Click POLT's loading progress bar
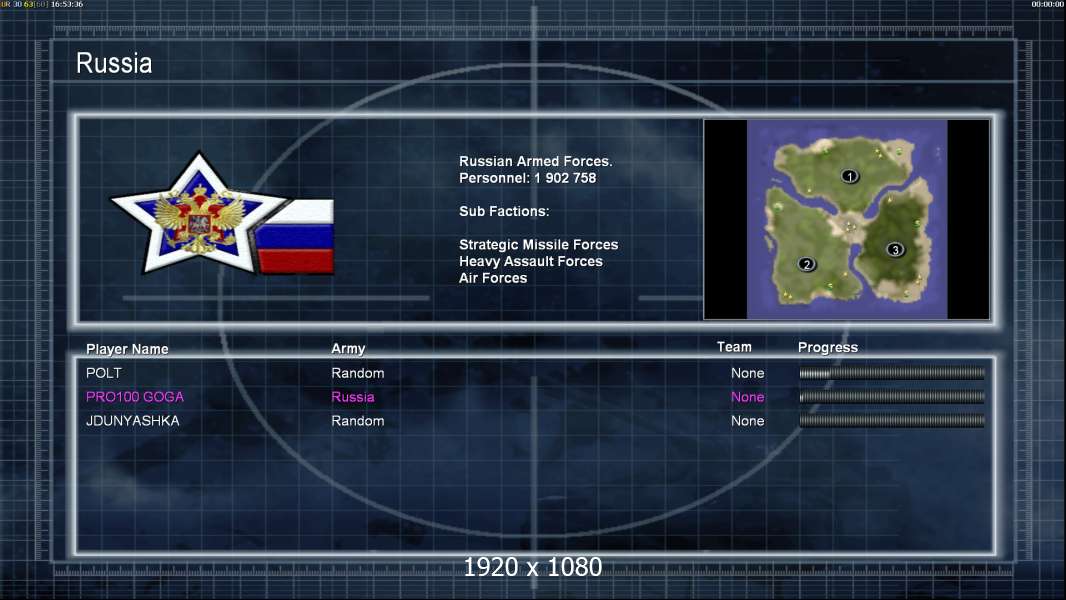1066x600 pixels. point(892,373)
